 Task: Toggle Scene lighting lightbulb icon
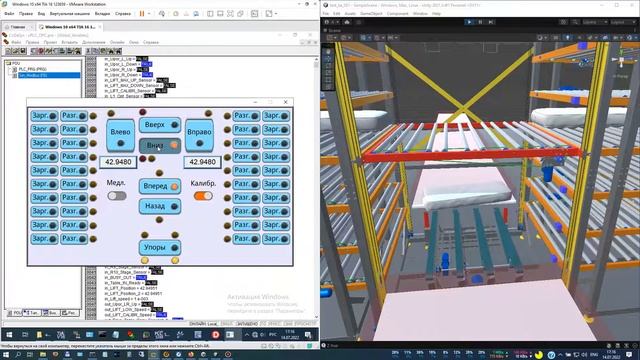[x=568, y=38]
